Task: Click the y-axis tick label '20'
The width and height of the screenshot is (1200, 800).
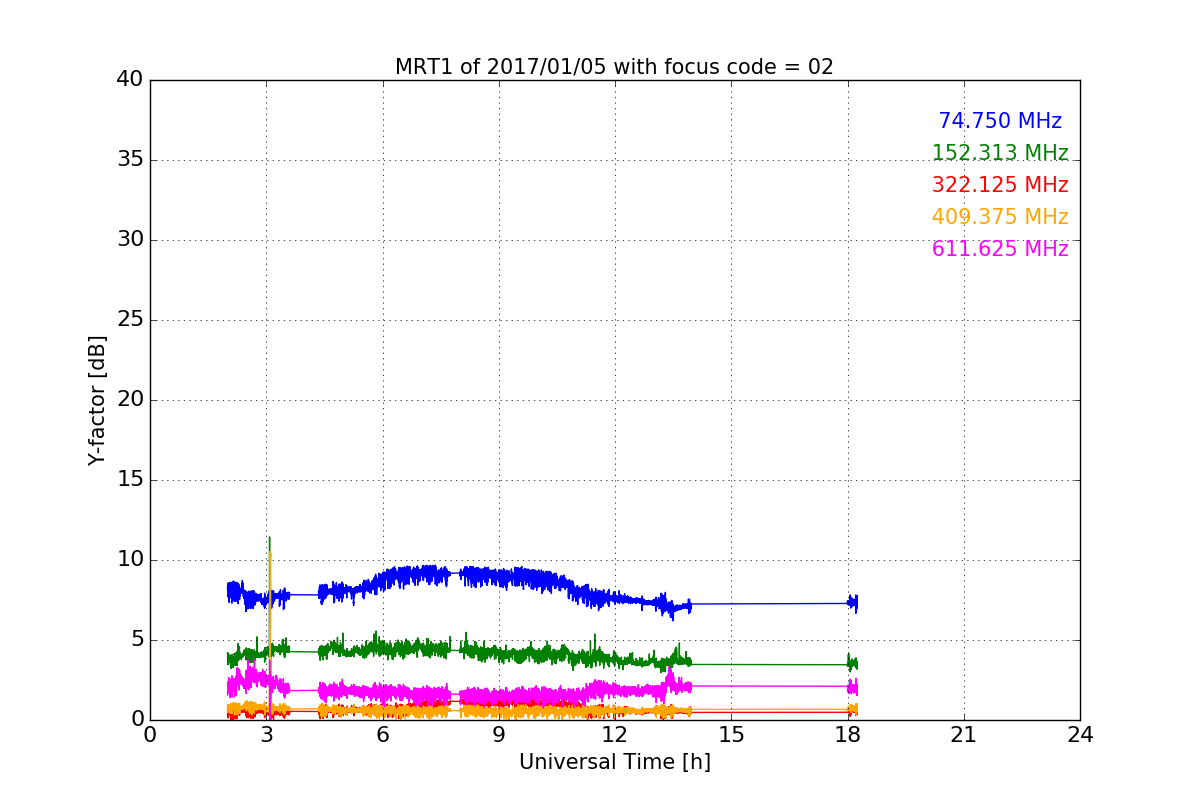Action: [130, 400]
